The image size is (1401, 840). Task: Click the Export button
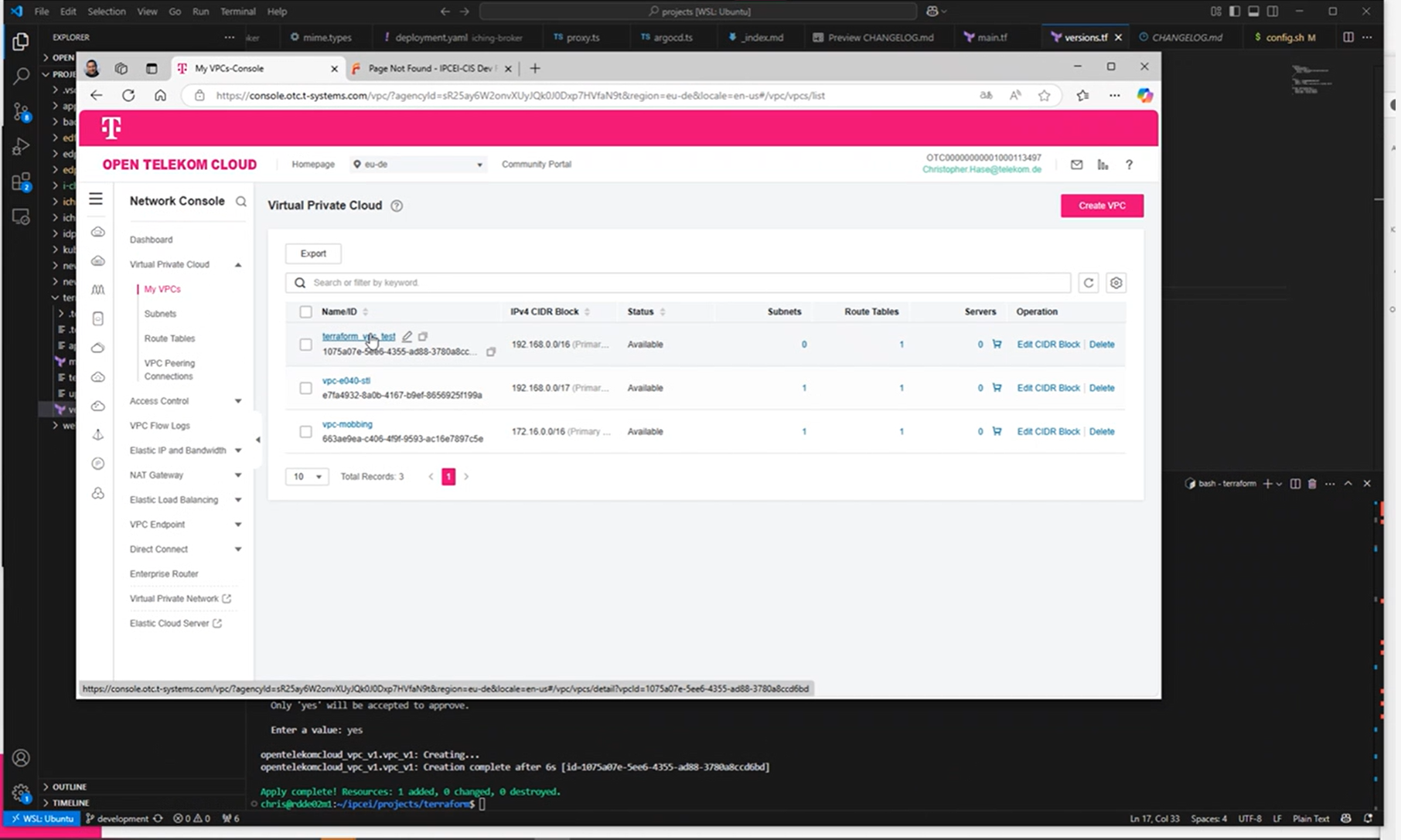(x=313, y=253)
